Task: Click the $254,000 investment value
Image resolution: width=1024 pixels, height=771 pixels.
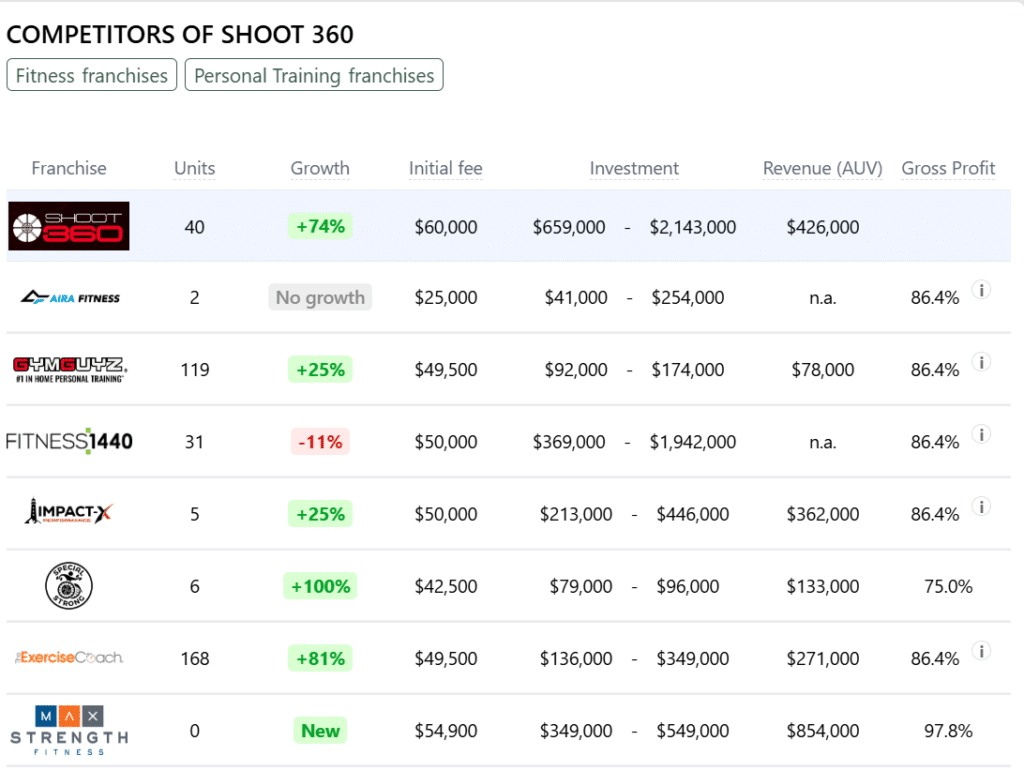Action: [x=688, y=298]
